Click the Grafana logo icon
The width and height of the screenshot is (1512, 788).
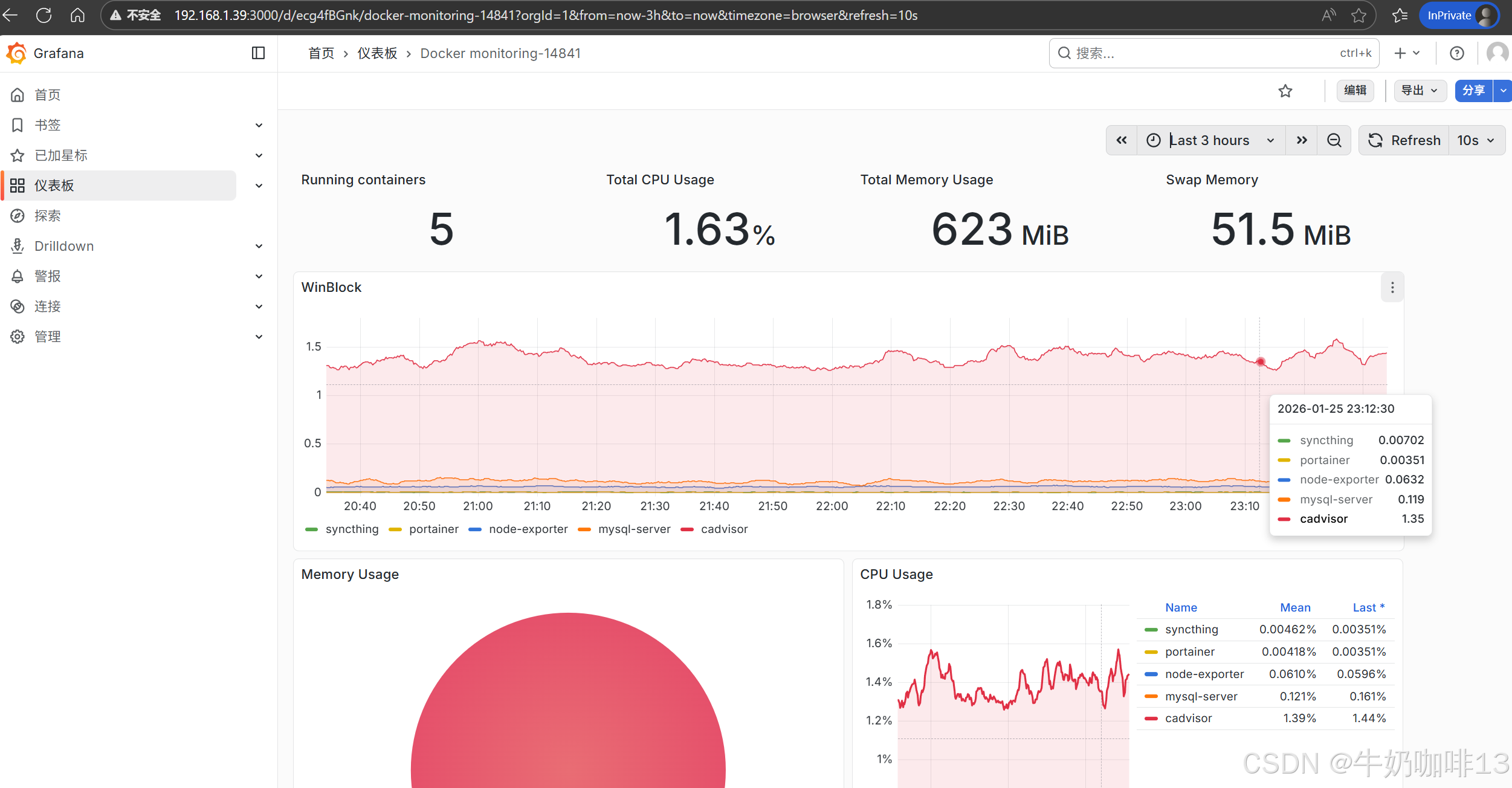pos(17,53)
